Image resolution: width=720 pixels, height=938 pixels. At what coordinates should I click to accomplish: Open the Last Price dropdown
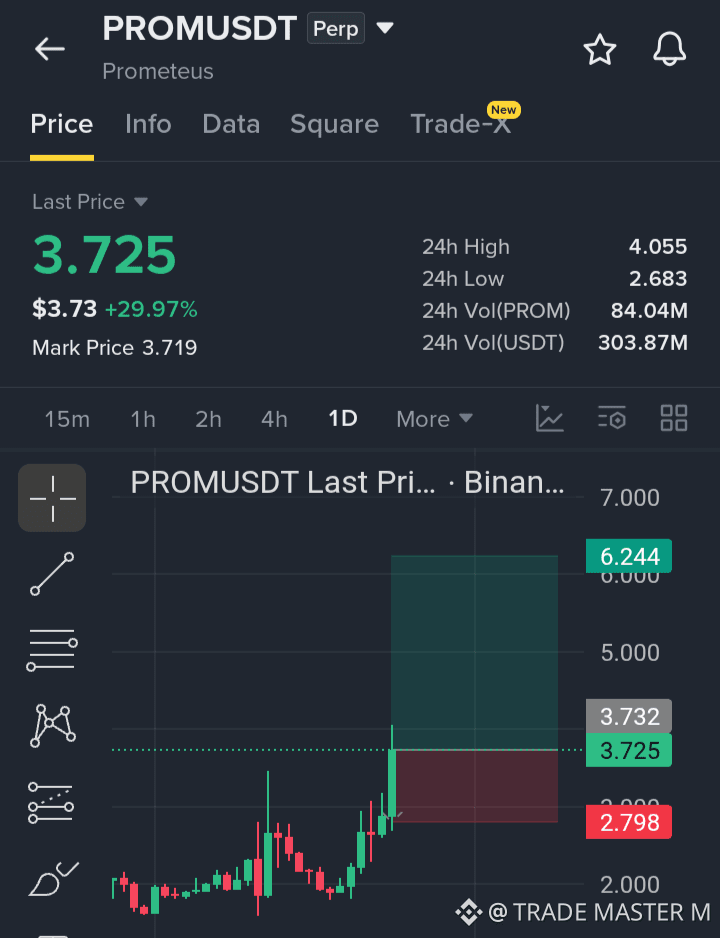coord(90,202)
